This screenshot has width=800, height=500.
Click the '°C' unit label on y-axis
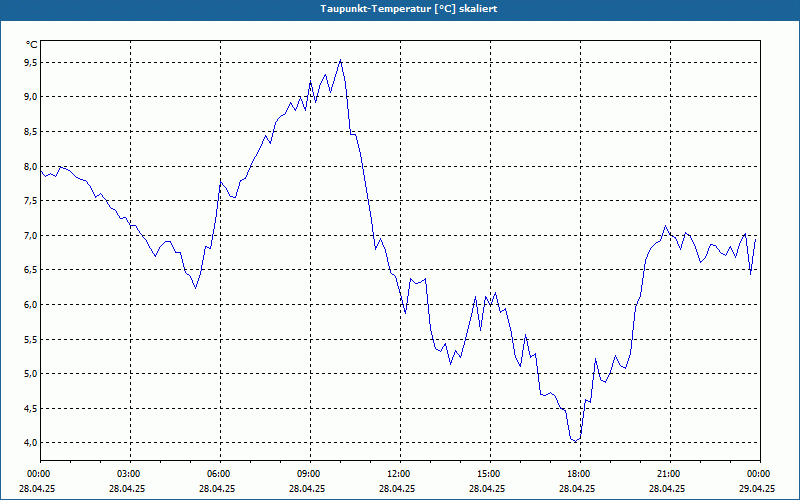pyautogui.click(x=32, y=45)
